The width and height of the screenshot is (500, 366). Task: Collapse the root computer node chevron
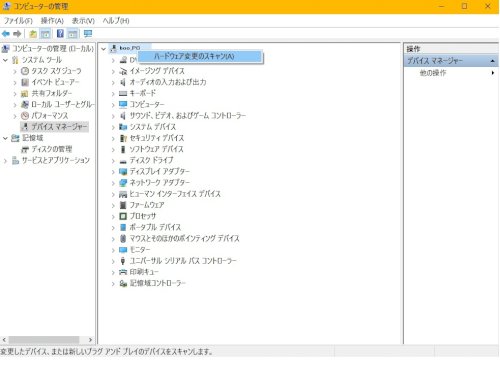tap(104, 49)
